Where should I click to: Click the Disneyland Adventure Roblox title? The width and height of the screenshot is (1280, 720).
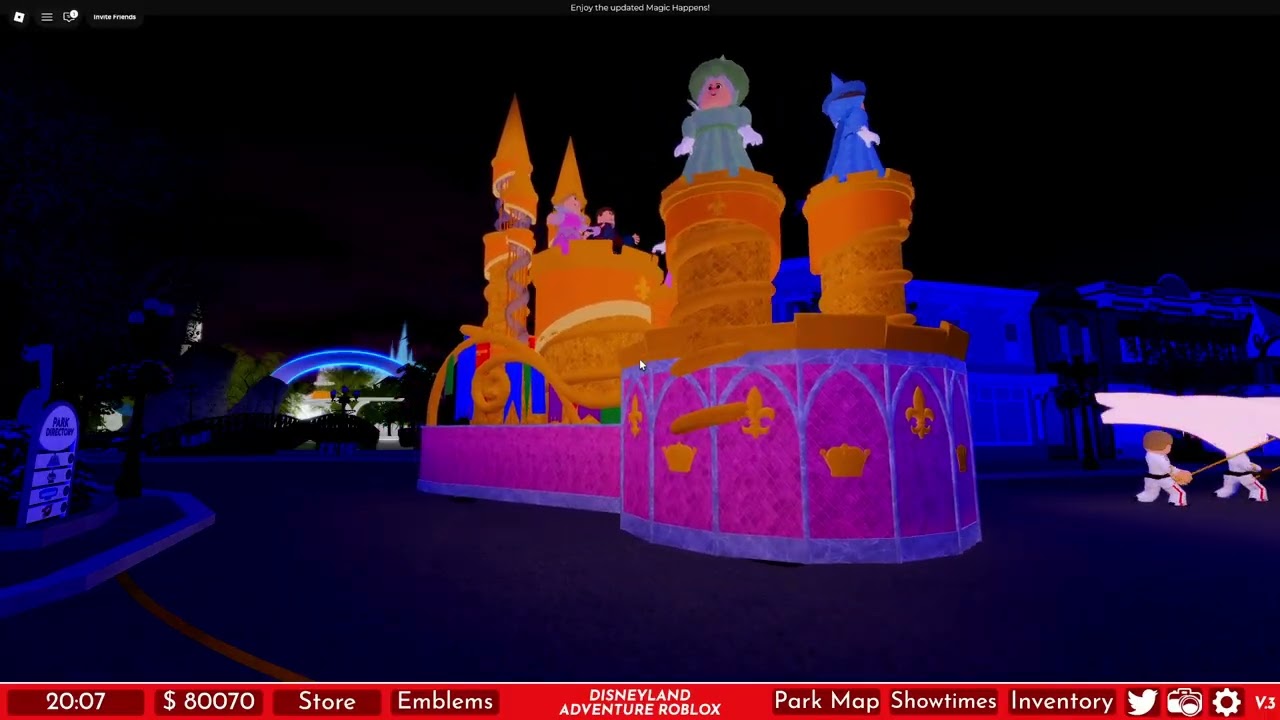(640, 702)
